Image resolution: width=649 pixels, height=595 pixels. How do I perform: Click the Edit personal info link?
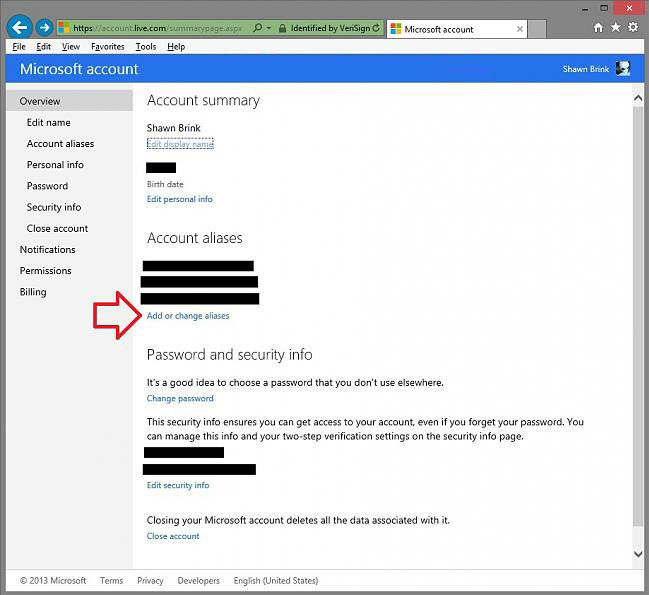[180, 199]
